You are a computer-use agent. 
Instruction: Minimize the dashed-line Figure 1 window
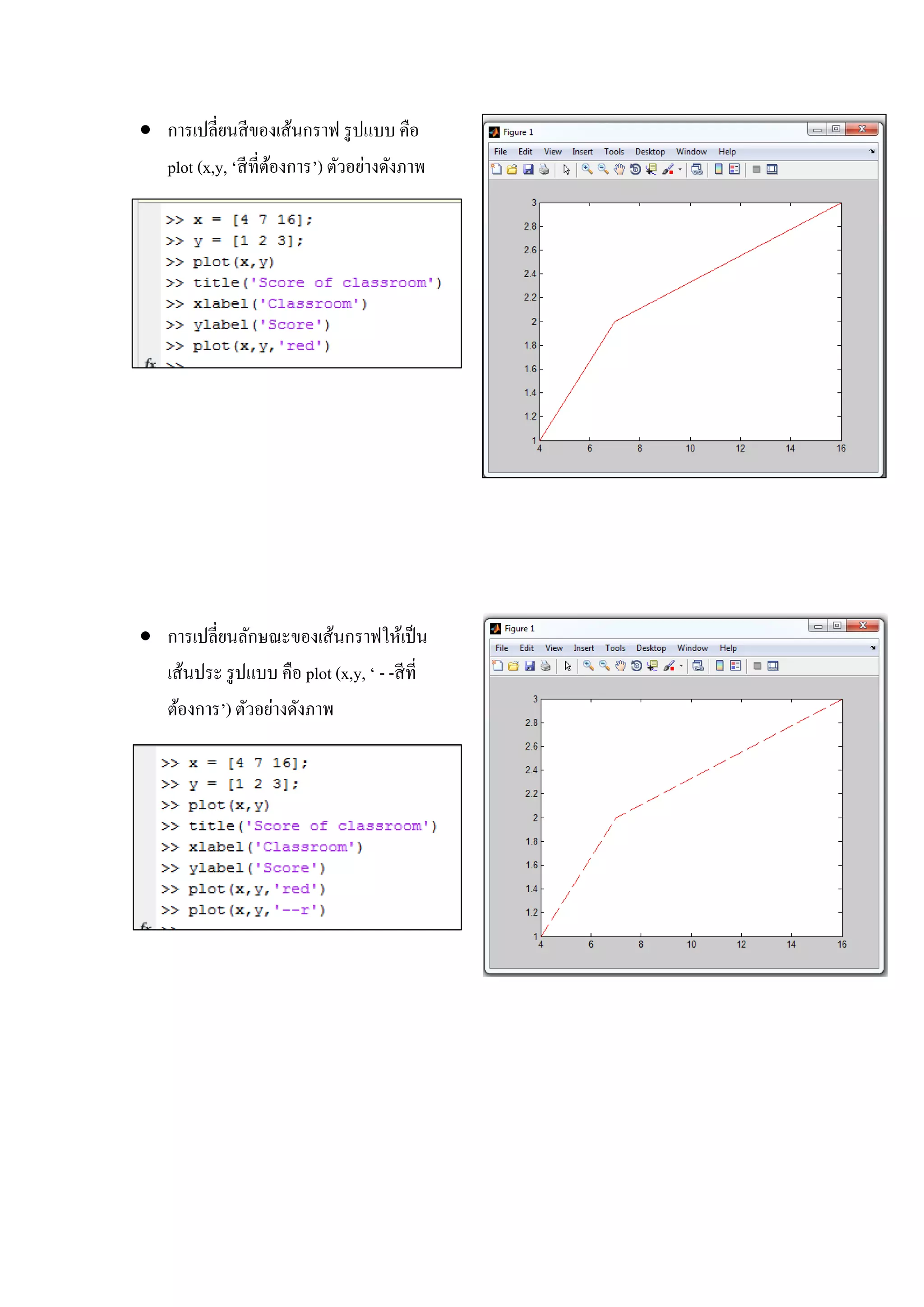click(x=818, y=626)
